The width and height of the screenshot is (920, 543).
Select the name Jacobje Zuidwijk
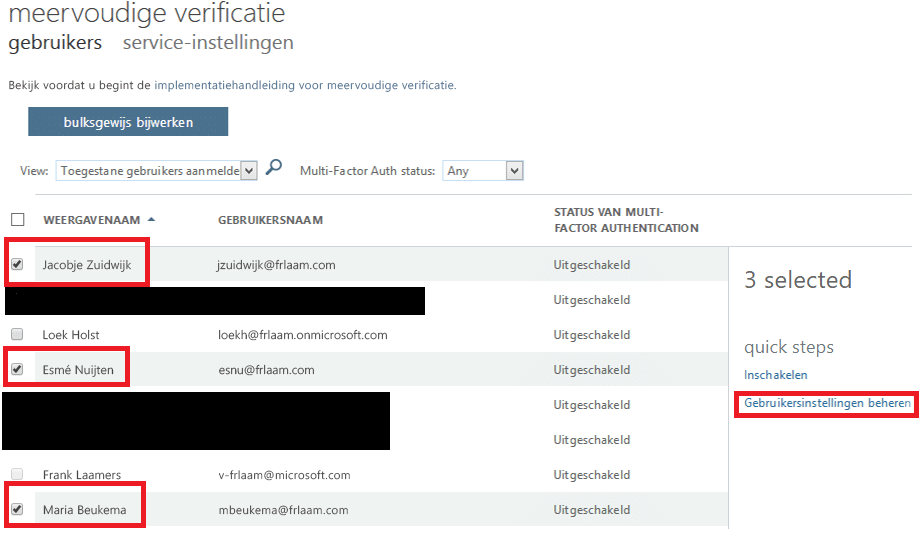coord(87,265)
